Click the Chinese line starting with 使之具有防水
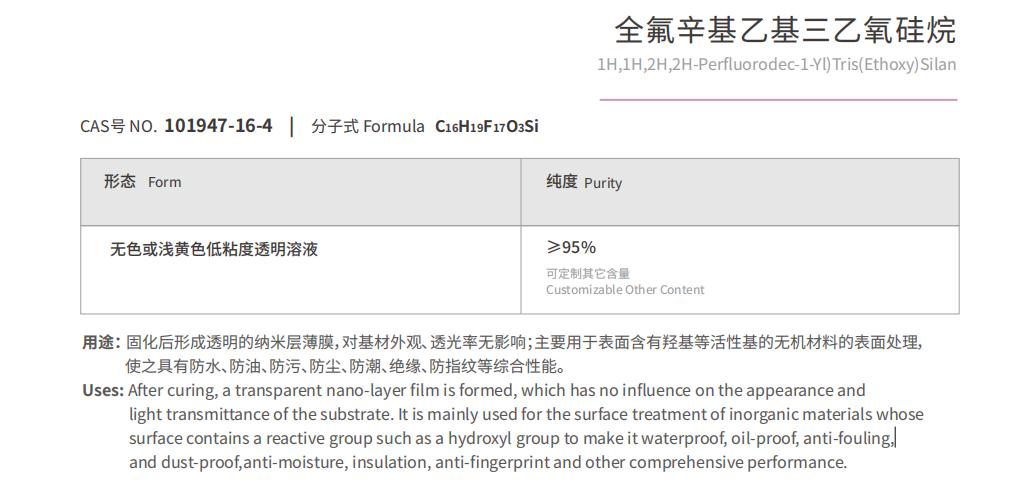 (x=345, y=366)
